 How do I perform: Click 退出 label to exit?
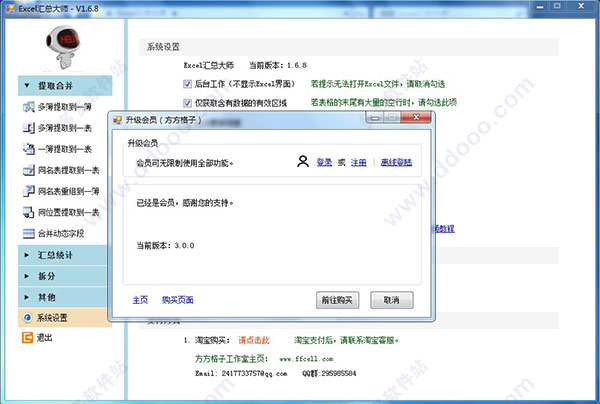(x=44, y=338)
